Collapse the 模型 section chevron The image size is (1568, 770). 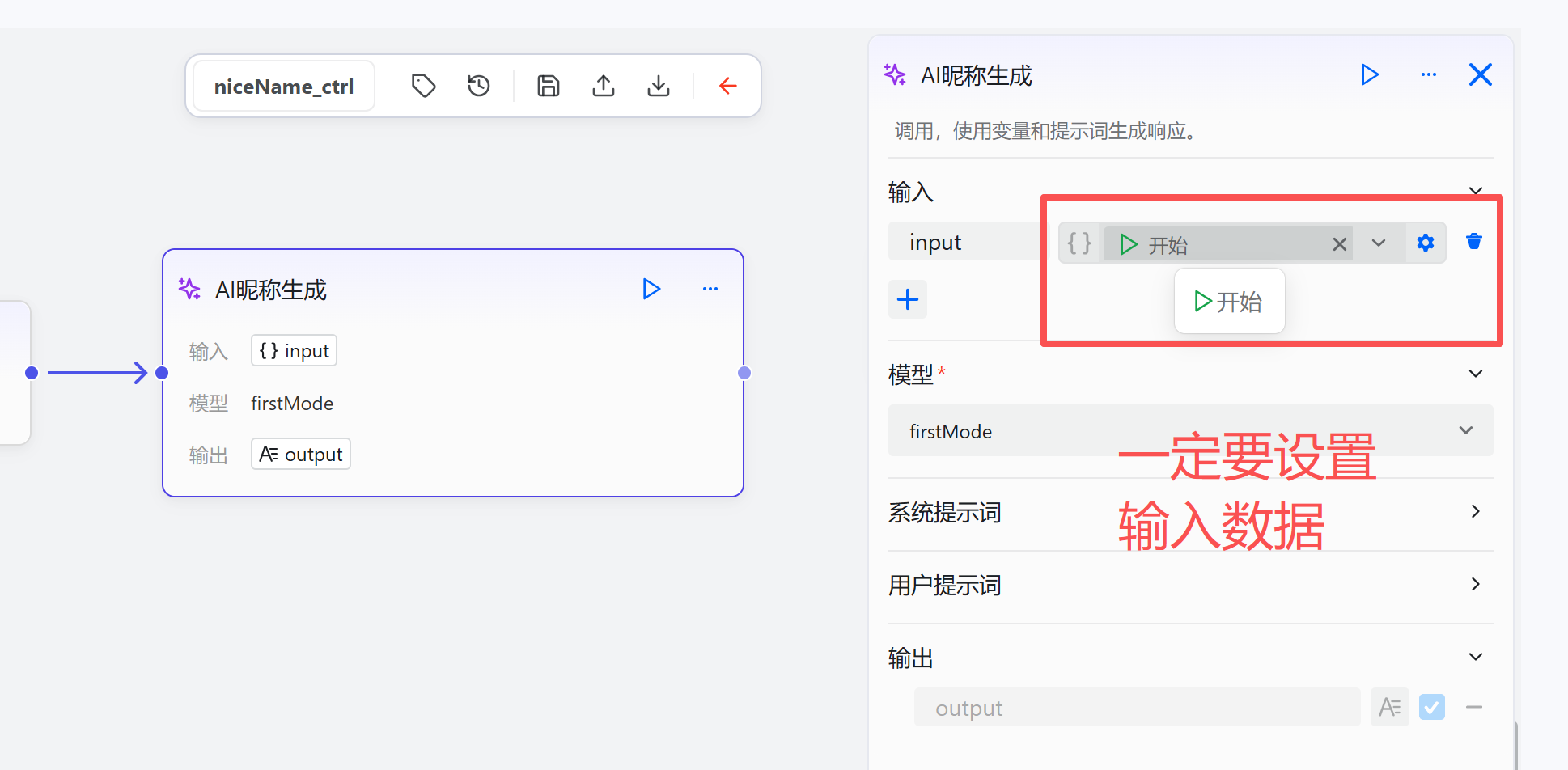[1476, 374]
